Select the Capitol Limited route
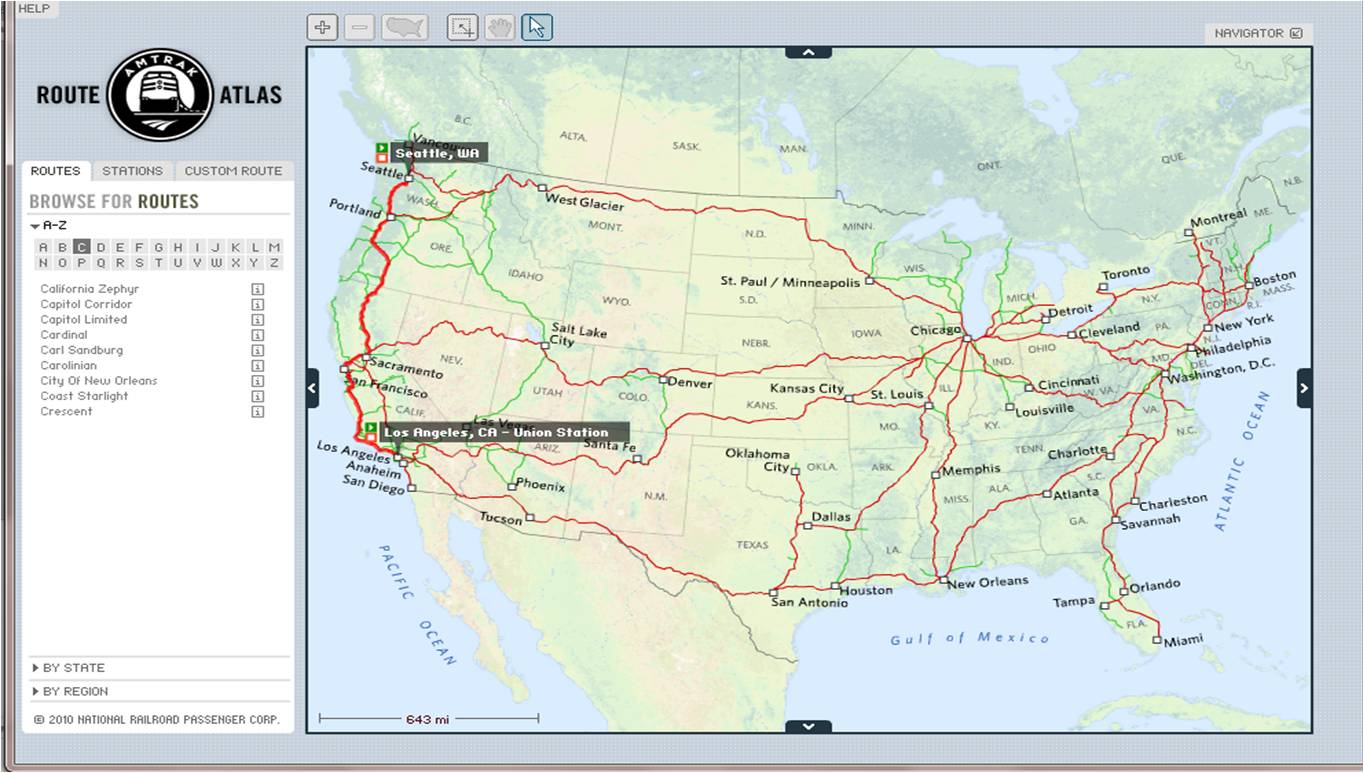Image resolution: width=1364 pixels, height=773 pixels. point(84,320)
